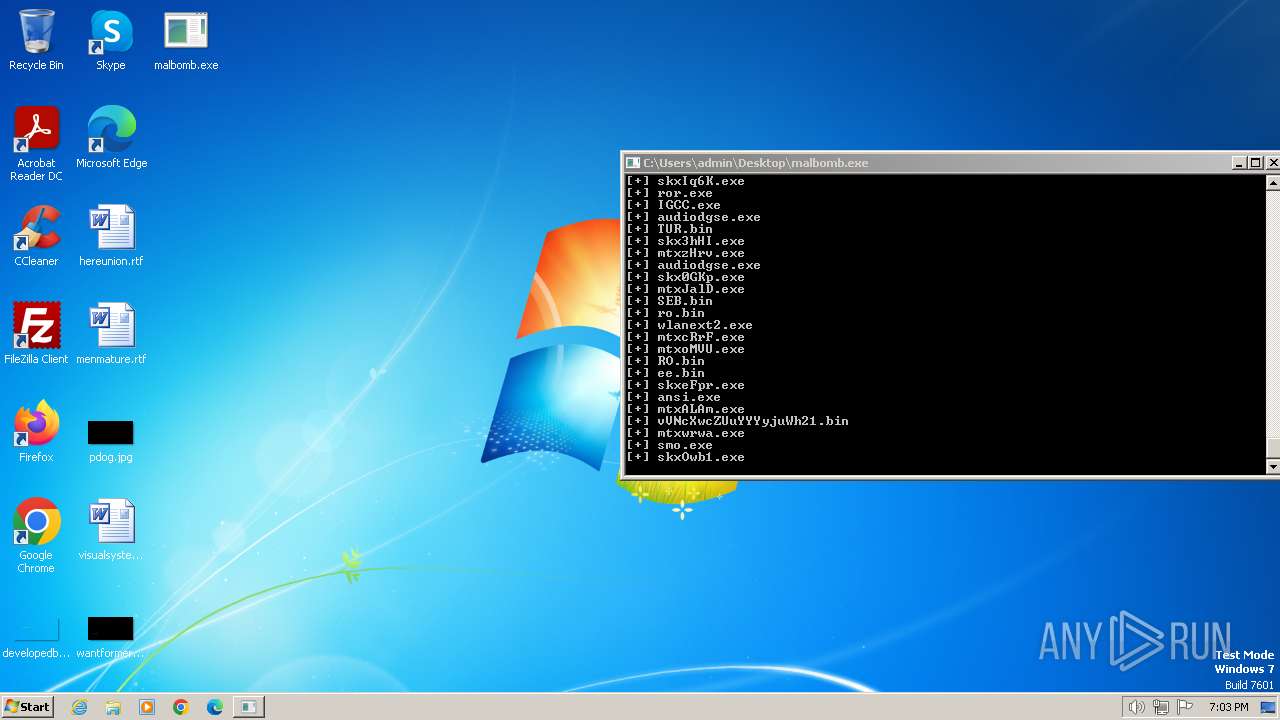Click the skxOwb1.exe console line
This screenshot has height=720, width=1280.
coord(686,457)
